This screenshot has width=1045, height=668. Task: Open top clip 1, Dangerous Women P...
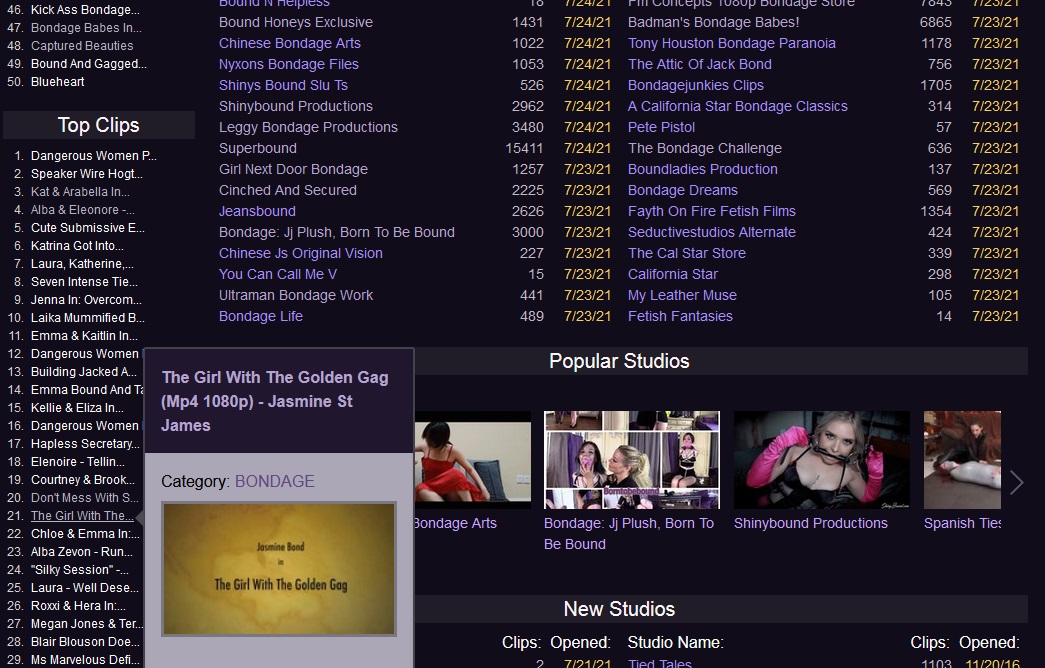[x=93, y=156]
